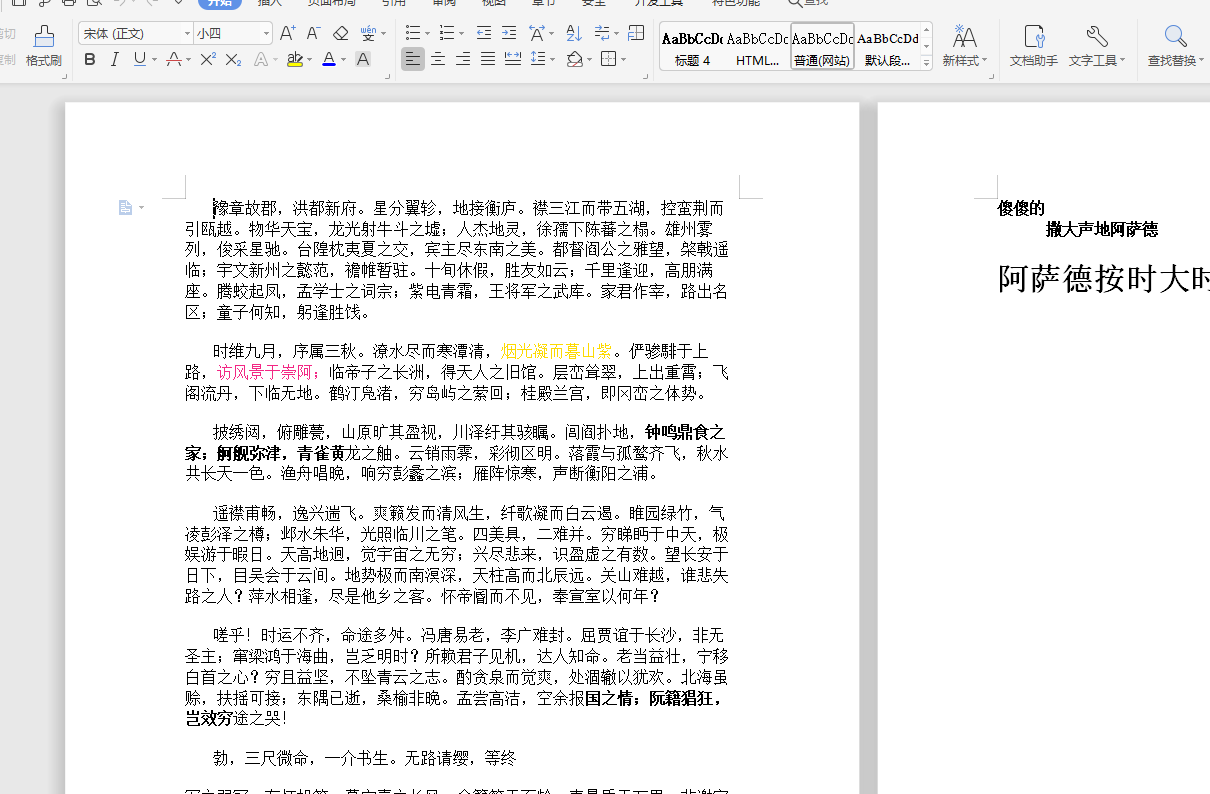Apply yellow text highlight color

[294, 60]
